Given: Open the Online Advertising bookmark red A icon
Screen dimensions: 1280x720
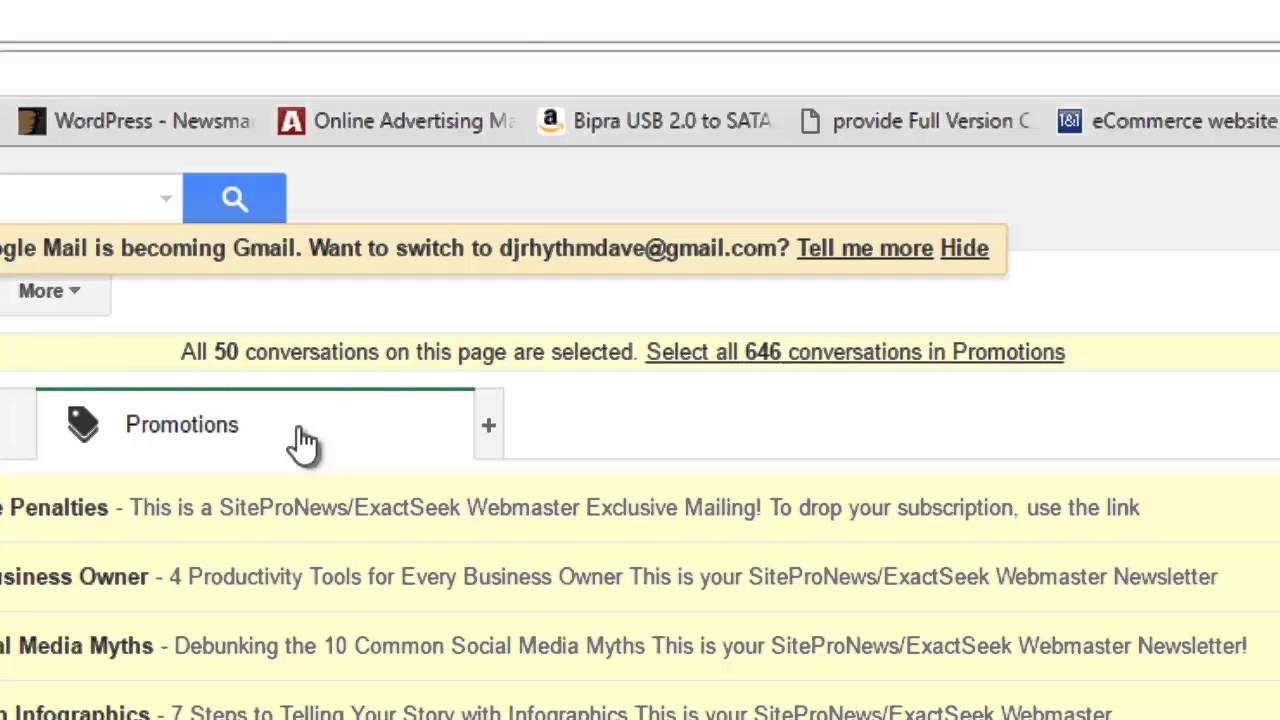Looking at the screenshot, I should 291,121.
